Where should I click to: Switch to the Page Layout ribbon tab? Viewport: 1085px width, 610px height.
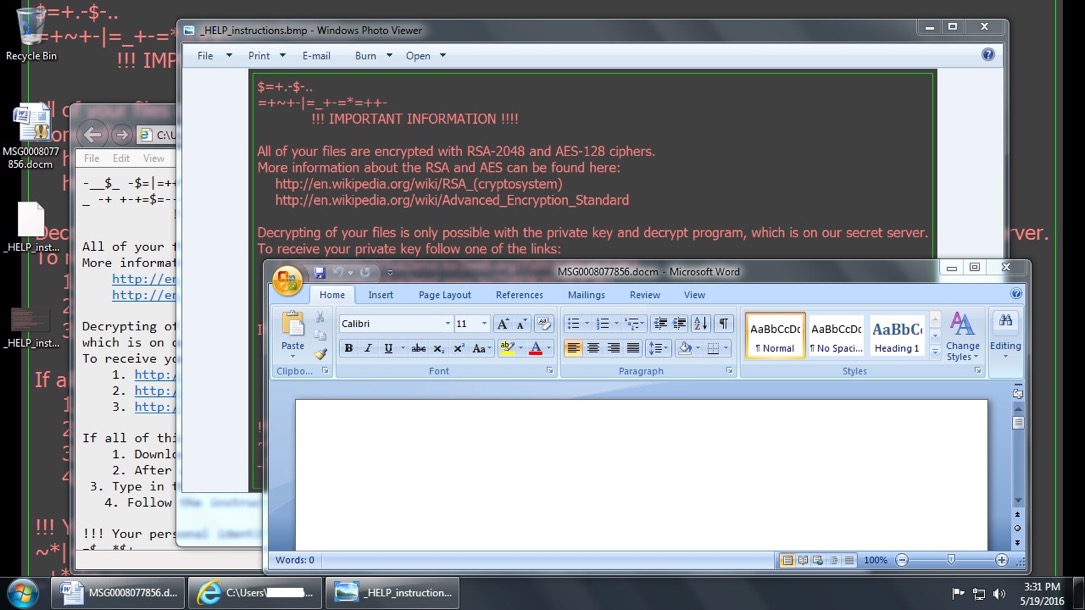pos(444,295)
